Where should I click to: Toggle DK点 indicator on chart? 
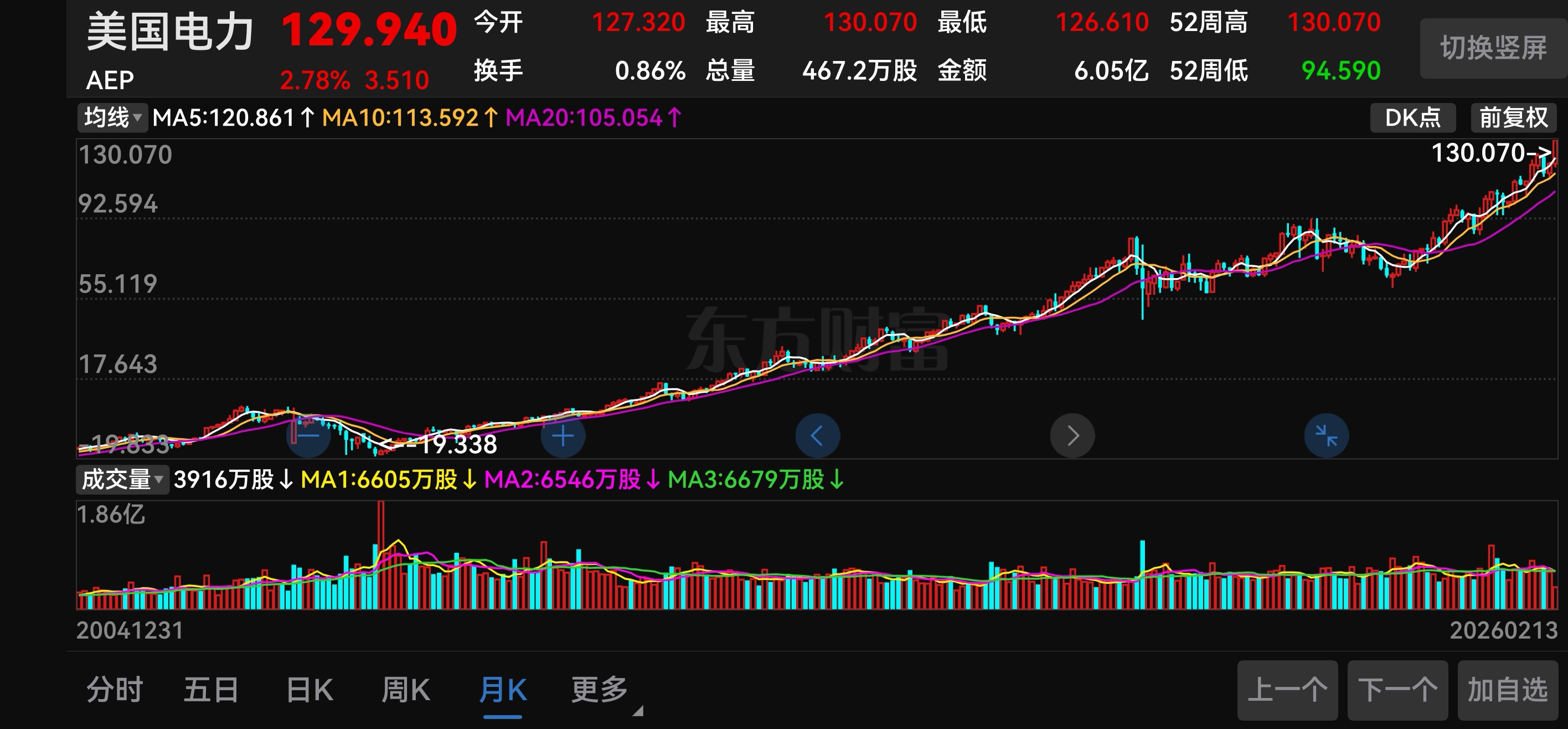click(1412, 117)
